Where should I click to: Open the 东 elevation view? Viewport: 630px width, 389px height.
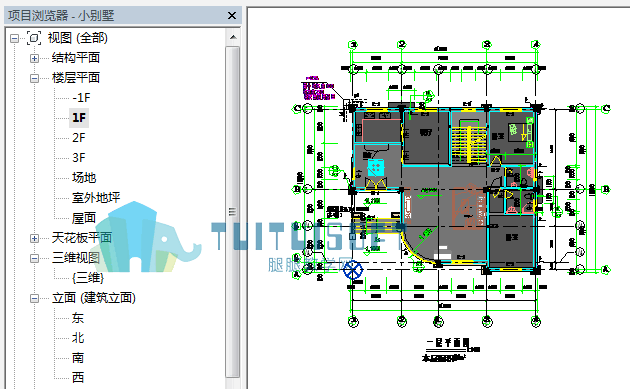(78, 318)
